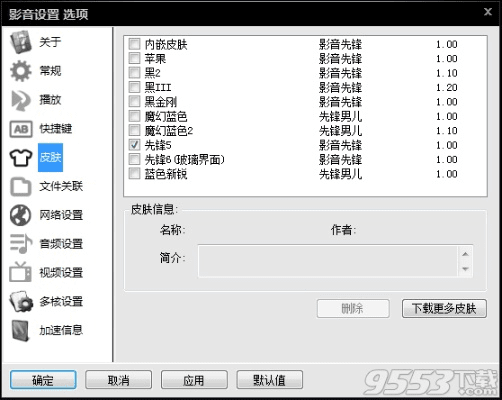
Task: Click version 1.20 in 黑III row
Action: pyautogui.click(x=447, y=87)
